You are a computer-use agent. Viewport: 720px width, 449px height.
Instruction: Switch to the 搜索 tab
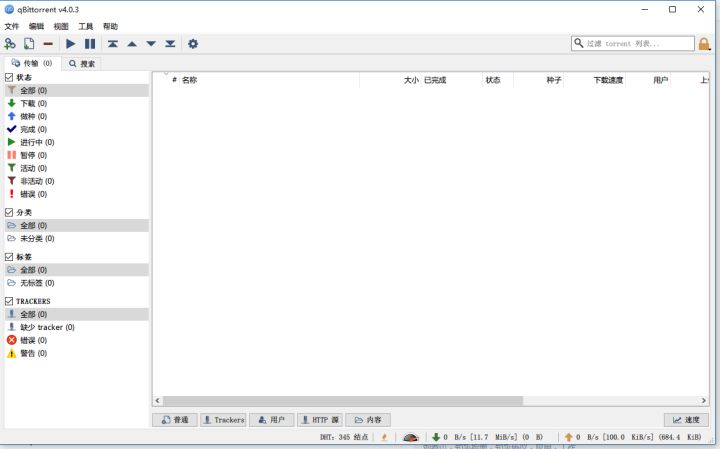click(x=82, y=63)
